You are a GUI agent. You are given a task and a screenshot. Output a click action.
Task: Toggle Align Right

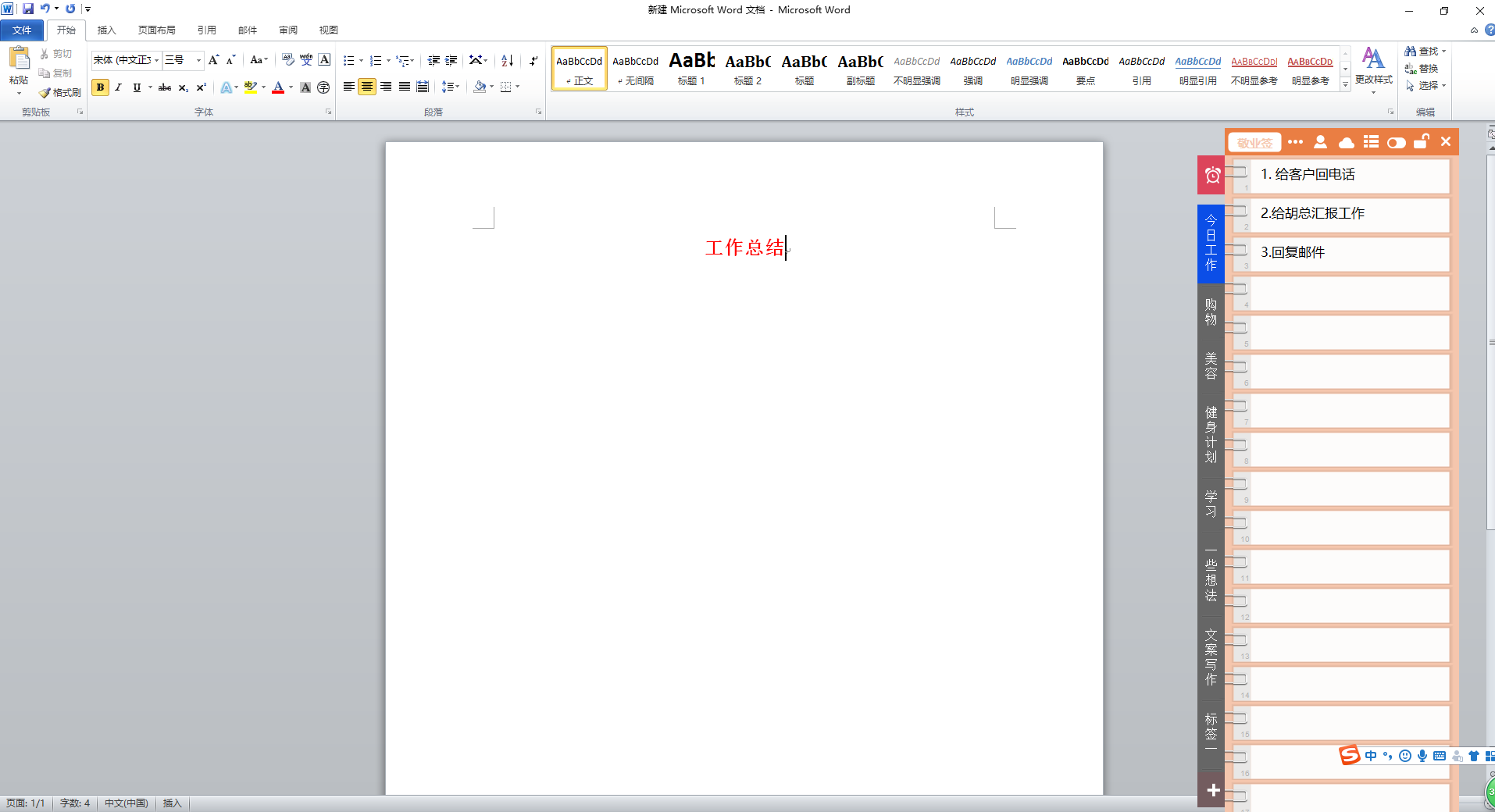pyautogui.click(x=386, y=87)
